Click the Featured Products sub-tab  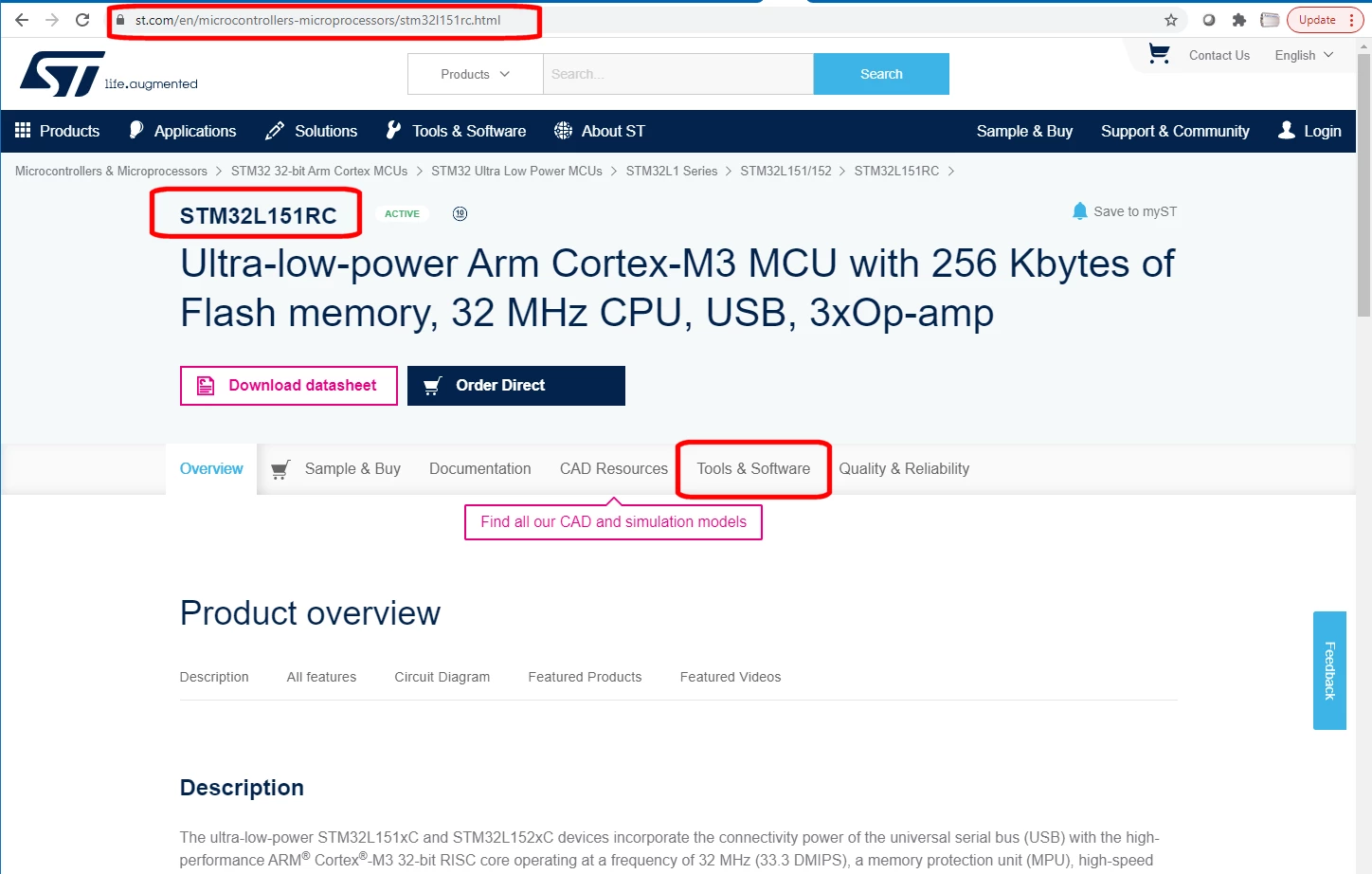pos(585,677)
